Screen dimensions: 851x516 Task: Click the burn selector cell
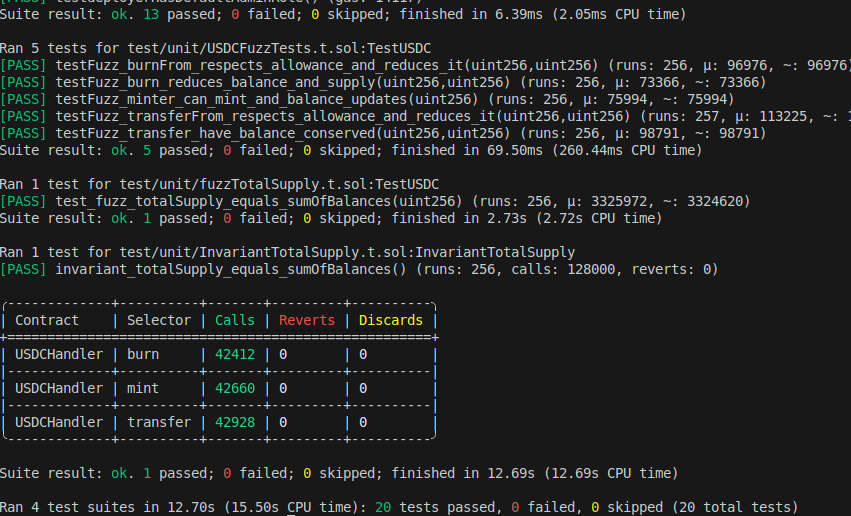point(143,354)
